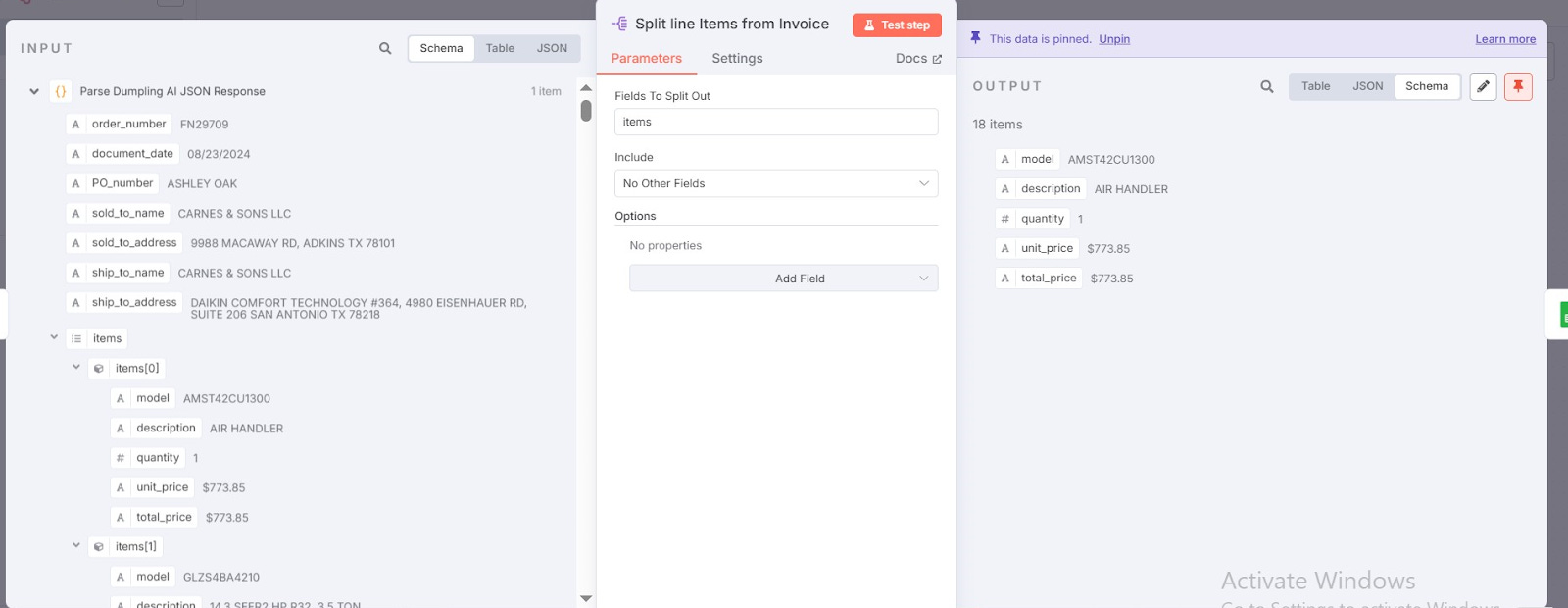Switch the INPUT view to JSON
This screenshot has width=1568, height=608.
pos(552,48)
